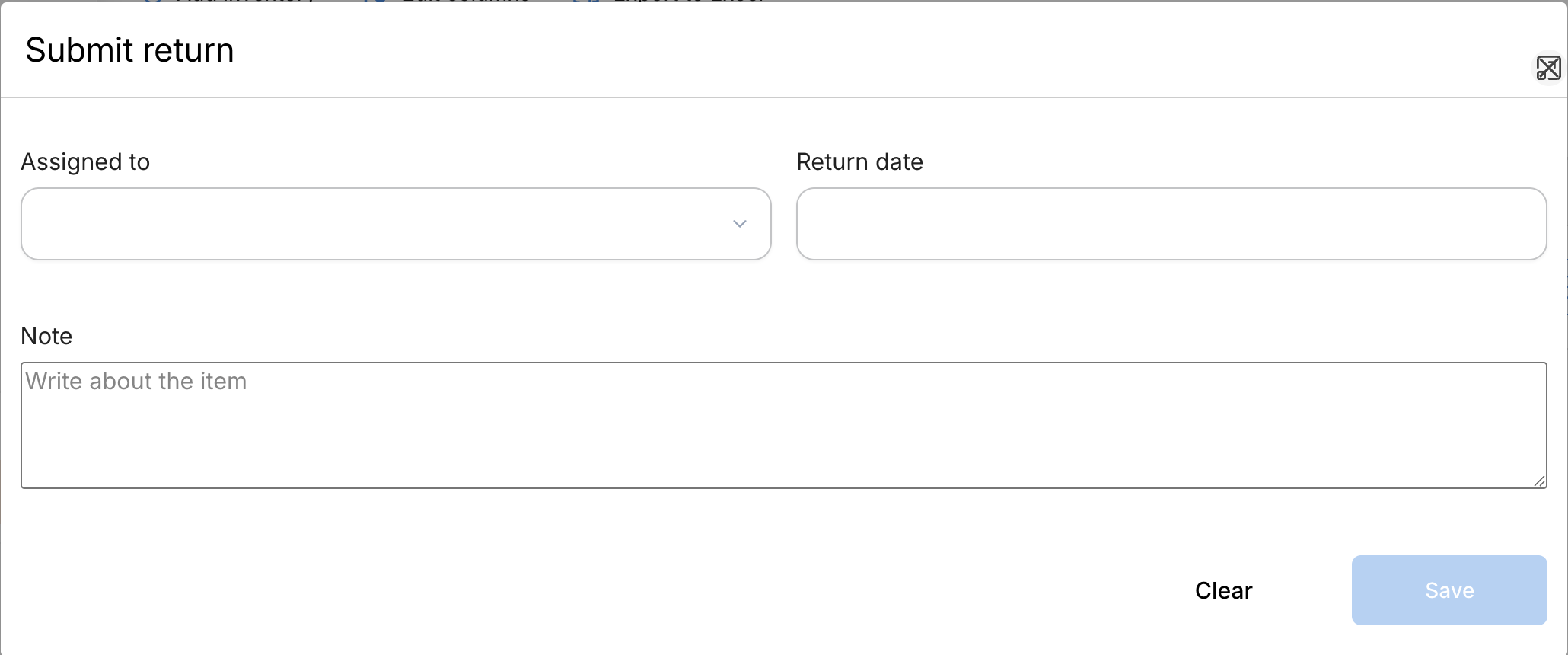Screen dimensions: 1568x655
Task: Click the Note box resize handle
Action: (x=1539, y=481)
